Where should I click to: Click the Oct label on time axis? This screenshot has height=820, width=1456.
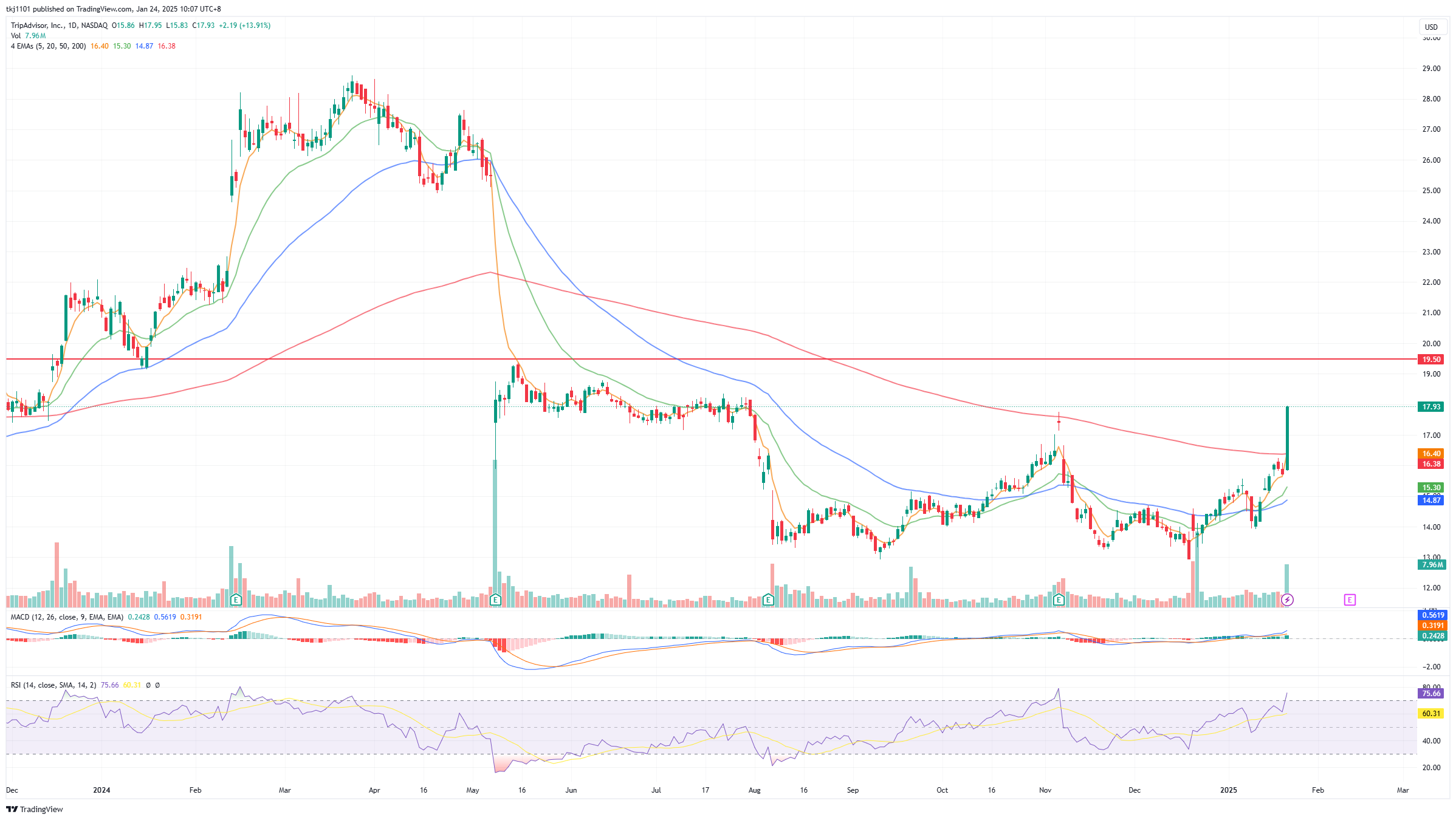(942, 790)
